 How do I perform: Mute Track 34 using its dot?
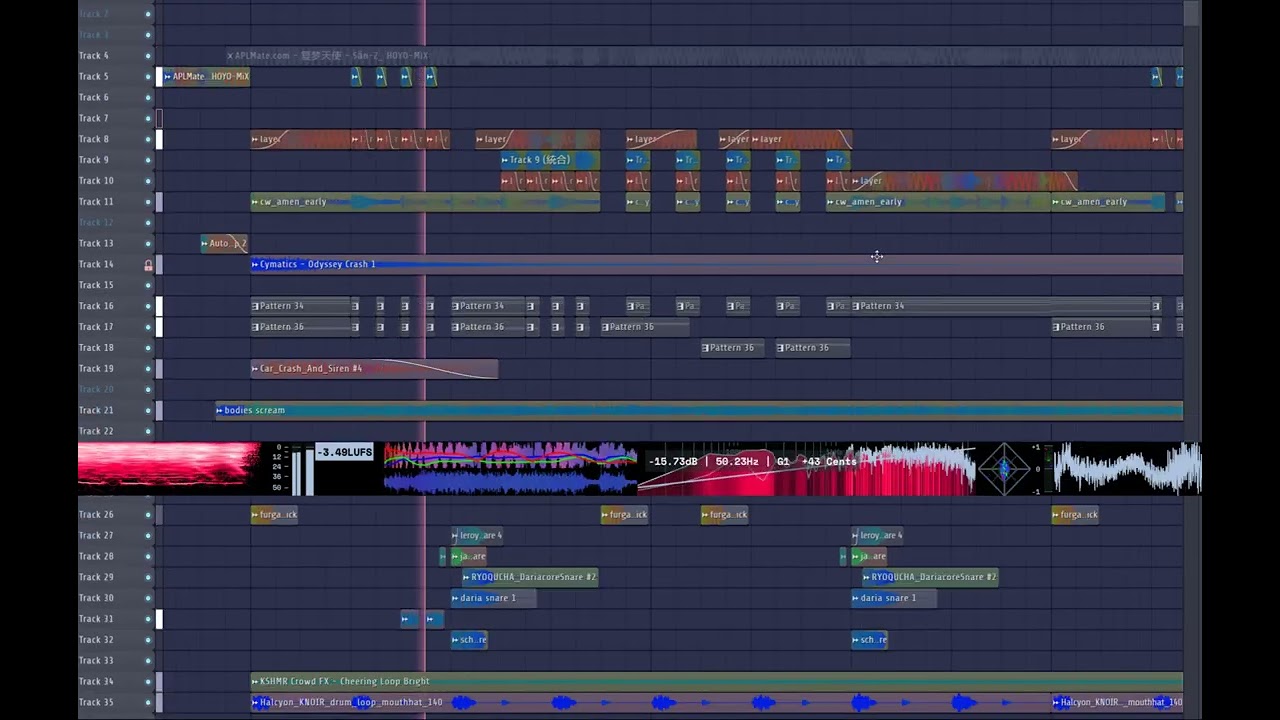148,681
